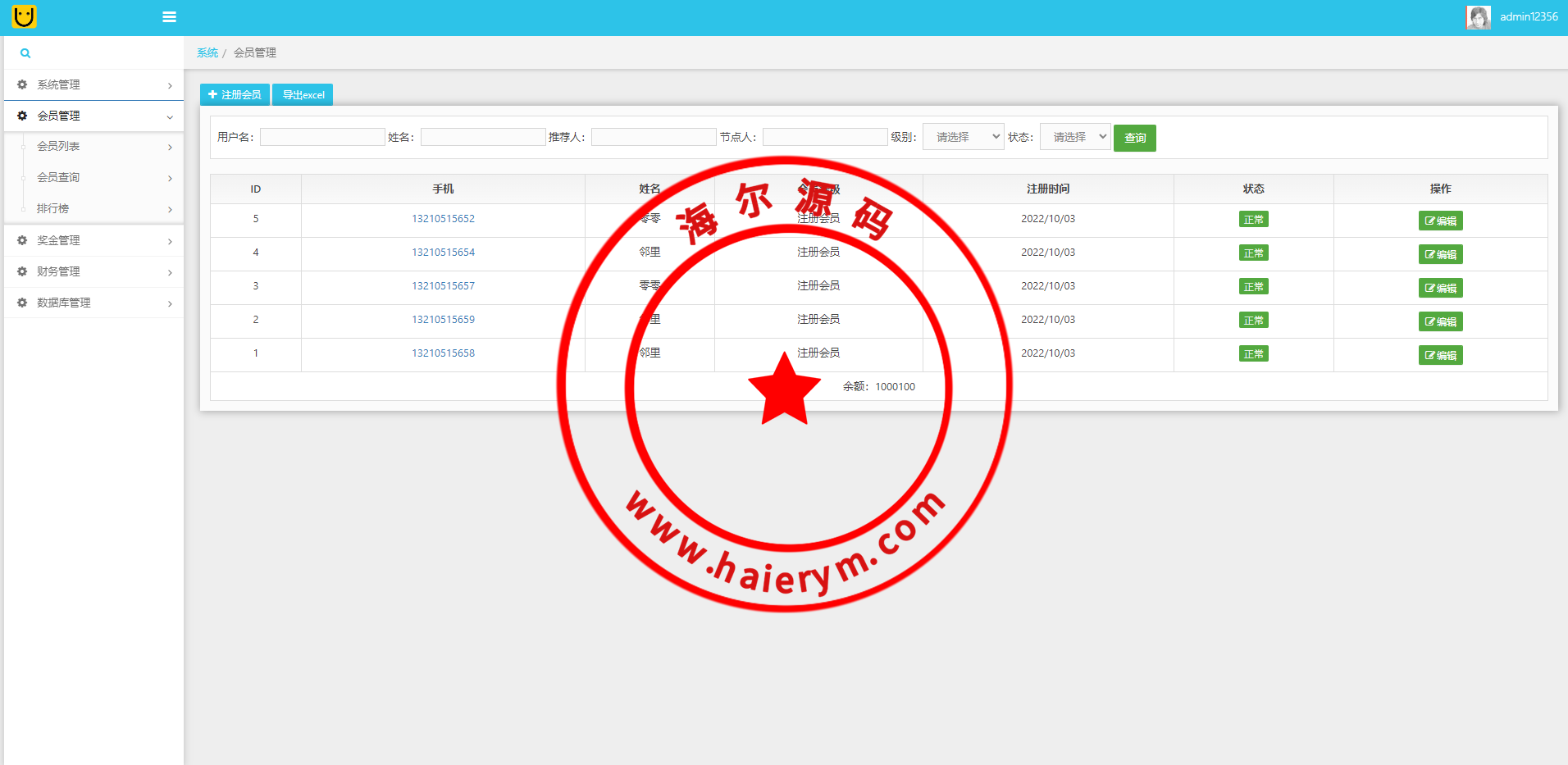Open 会员查询 in the sidebar
The image size is (1568, 765).
click(x=58, y=178)
